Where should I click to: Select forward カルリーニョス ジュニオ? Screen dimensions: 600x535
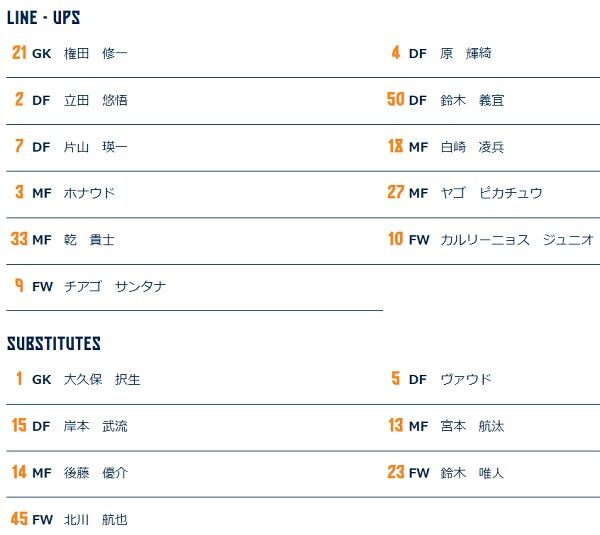(x=516, y=240)
